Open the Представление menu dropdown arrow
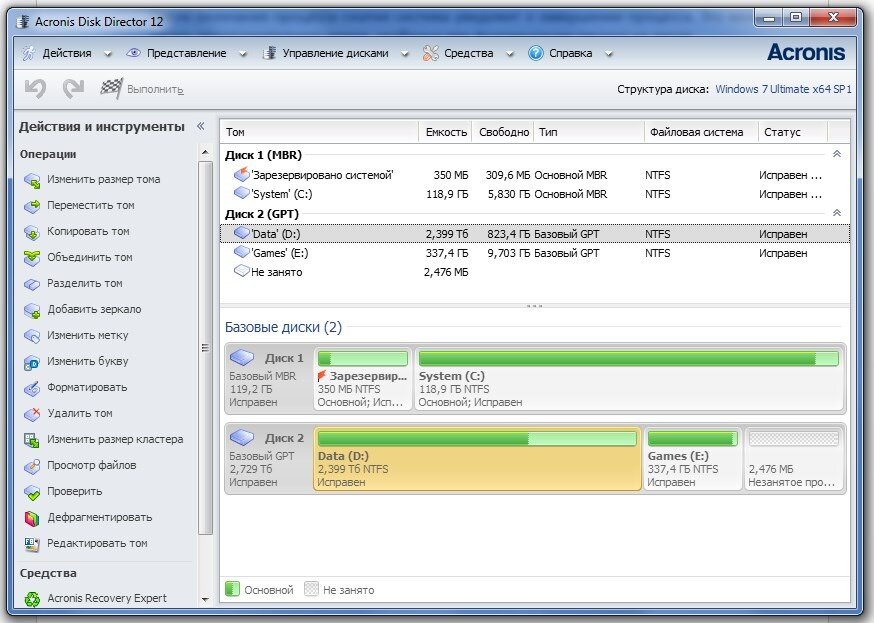This screenshot has height=623, width=874. pyautogui.click(x=242, y=54)
